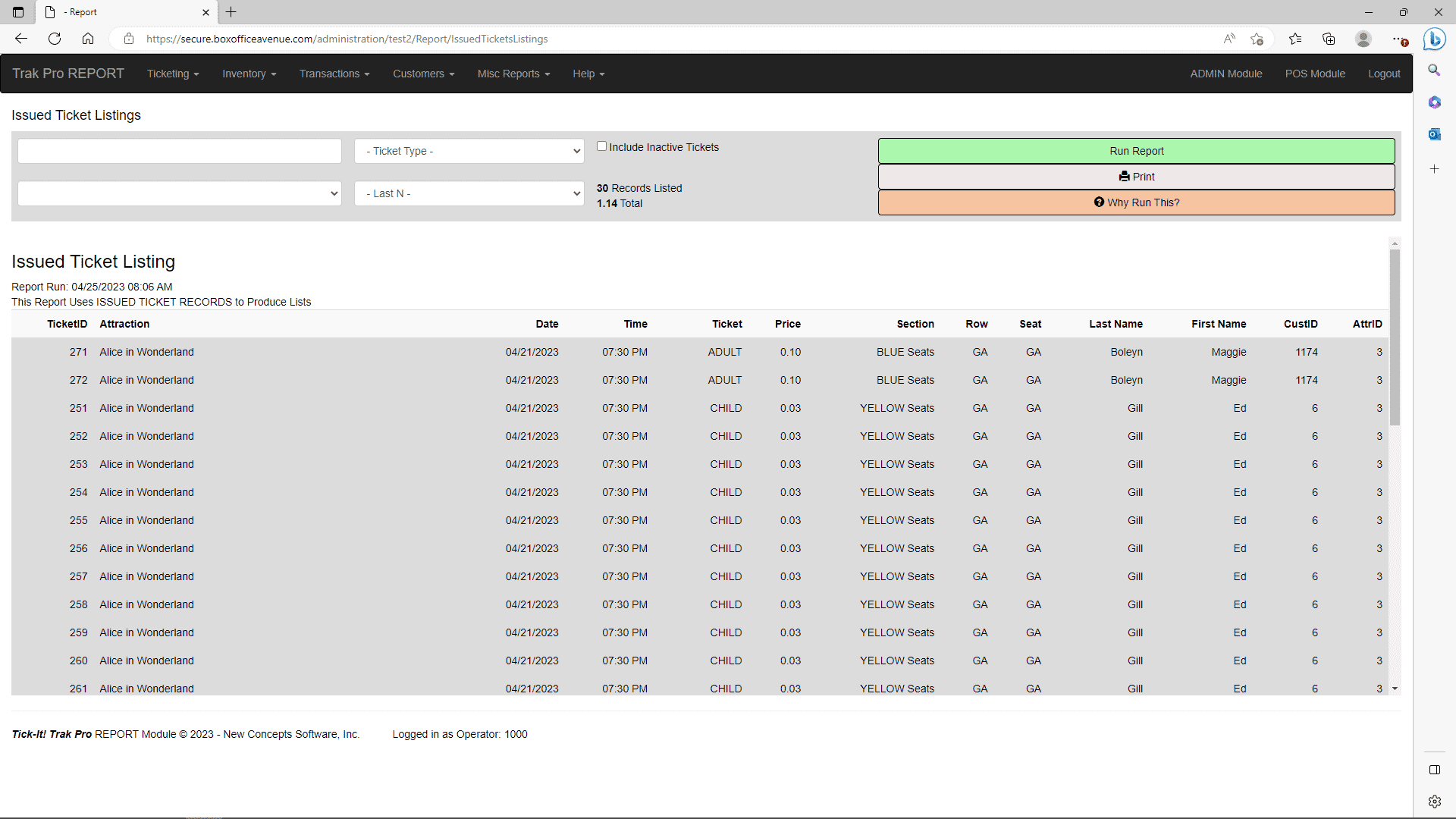Open tab actions menu
Image resolution: width=1456 pixels, height=819 pixels.
pyautogui.click(x=18, y=12)
